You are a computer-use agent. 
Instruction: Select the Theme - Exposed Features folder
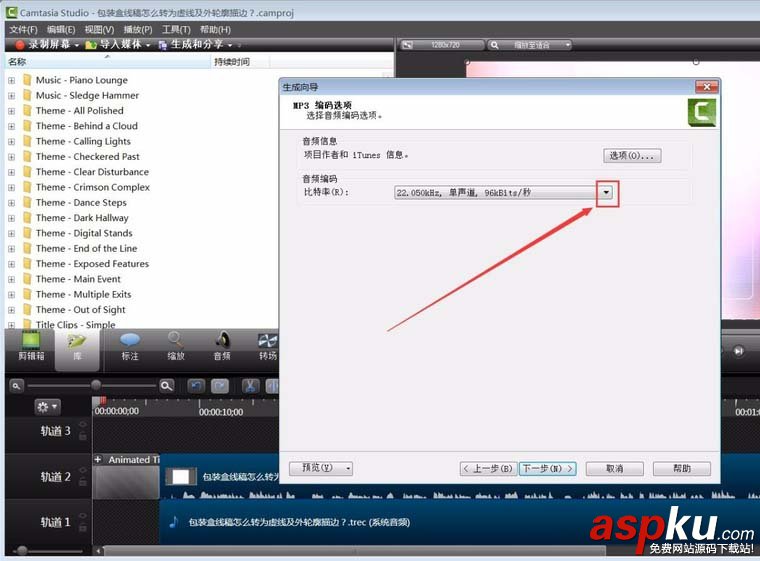click(92, 264)
